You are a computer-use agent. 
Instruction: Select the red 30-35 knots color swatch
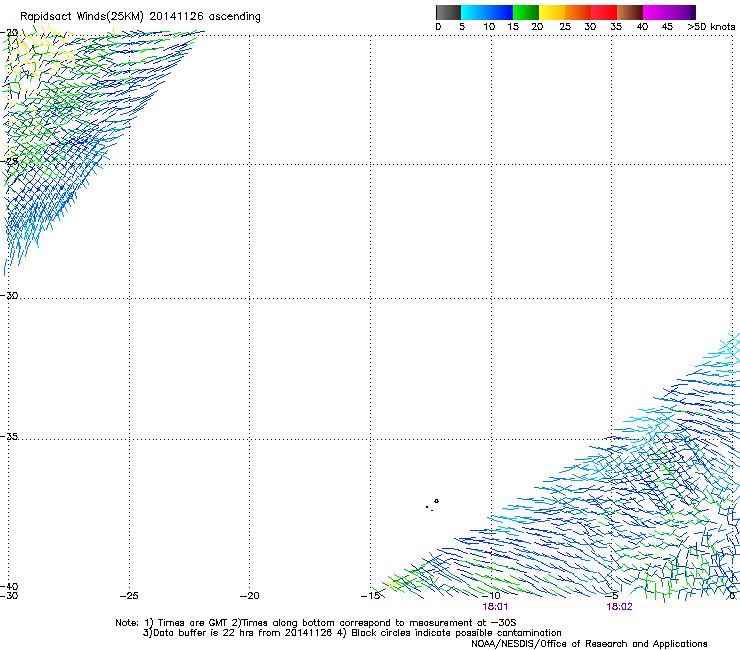pos(604,12)
